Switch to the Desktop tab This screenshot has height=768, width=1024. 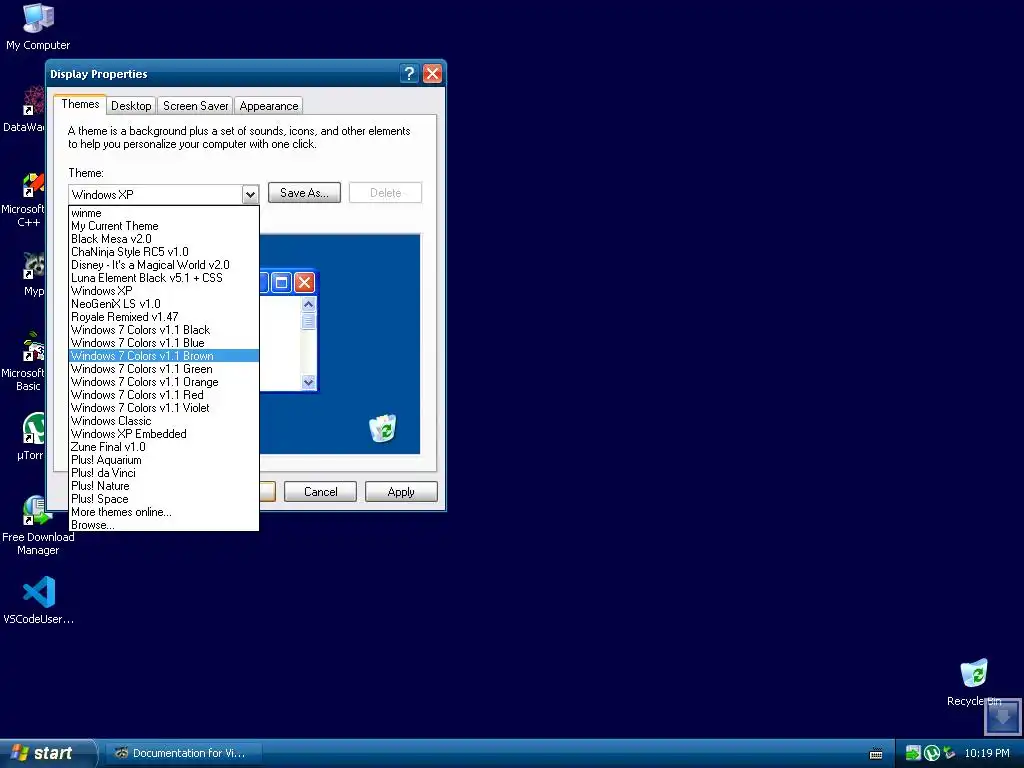(x=131, y=106)
